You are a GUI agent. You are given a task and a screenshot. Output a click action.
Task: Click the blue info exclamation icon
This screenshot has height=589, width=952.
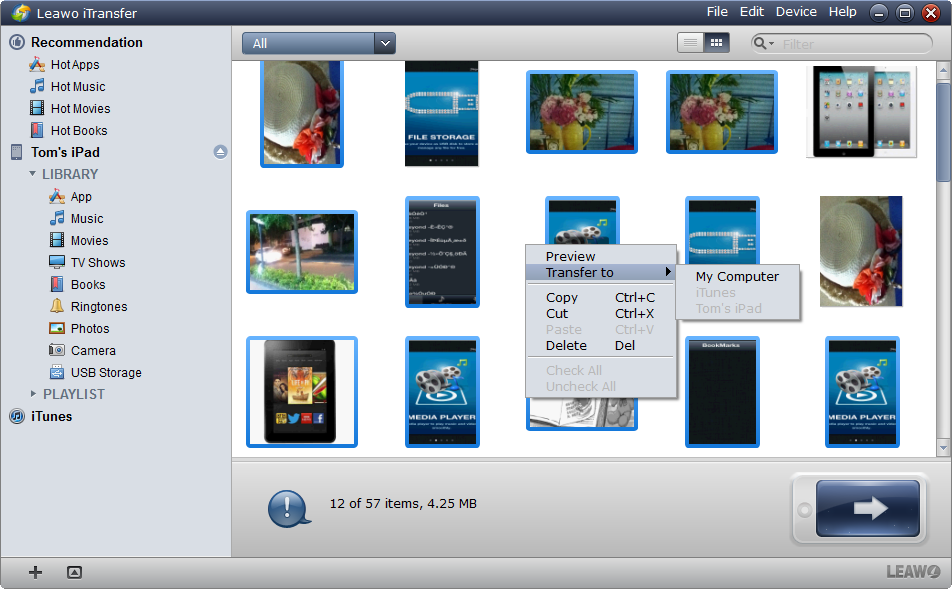[289, 508]
